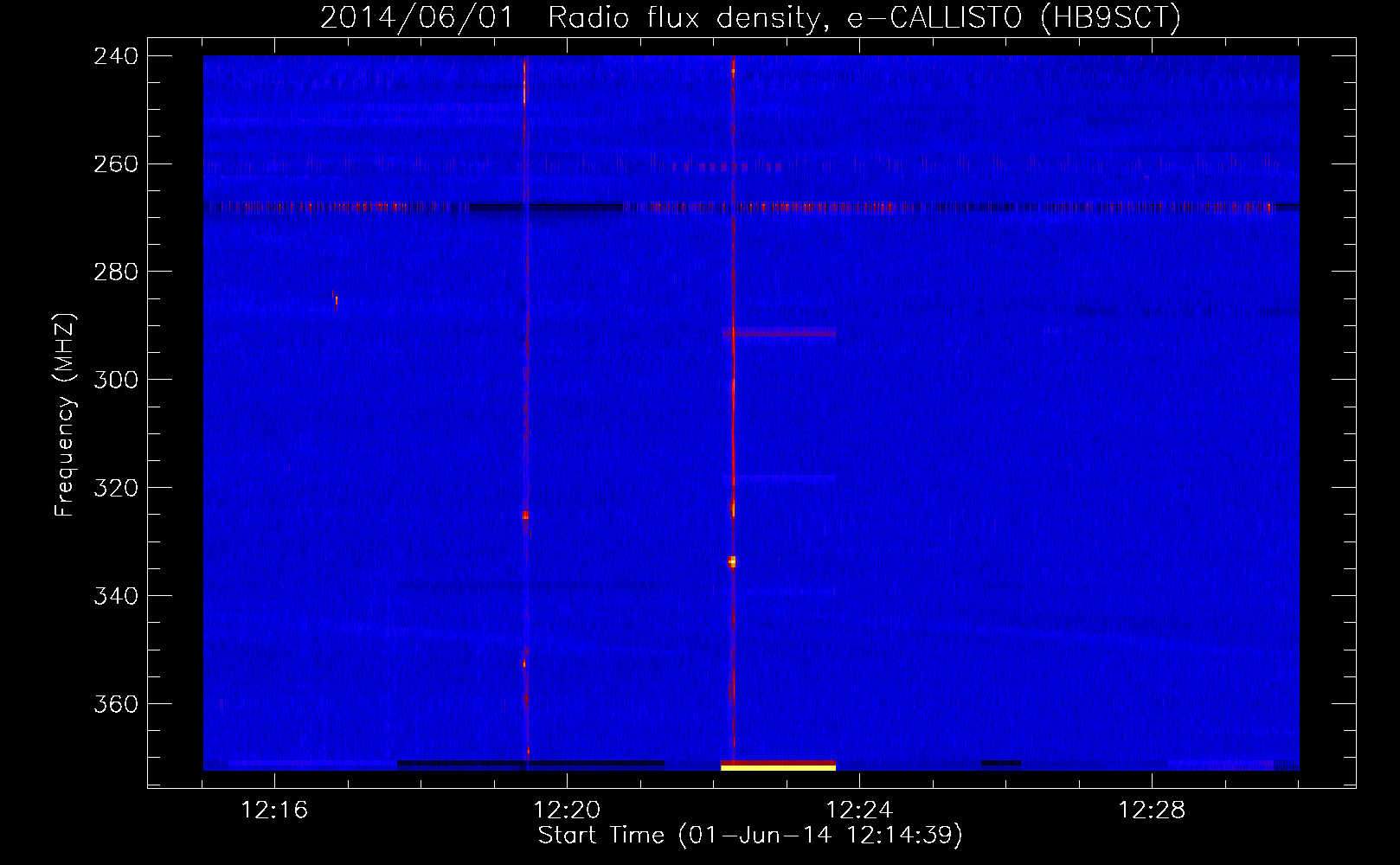Click the 320 frequency tick label
Viewport: 1400px width, 865px height.
[x=116, y=489]
